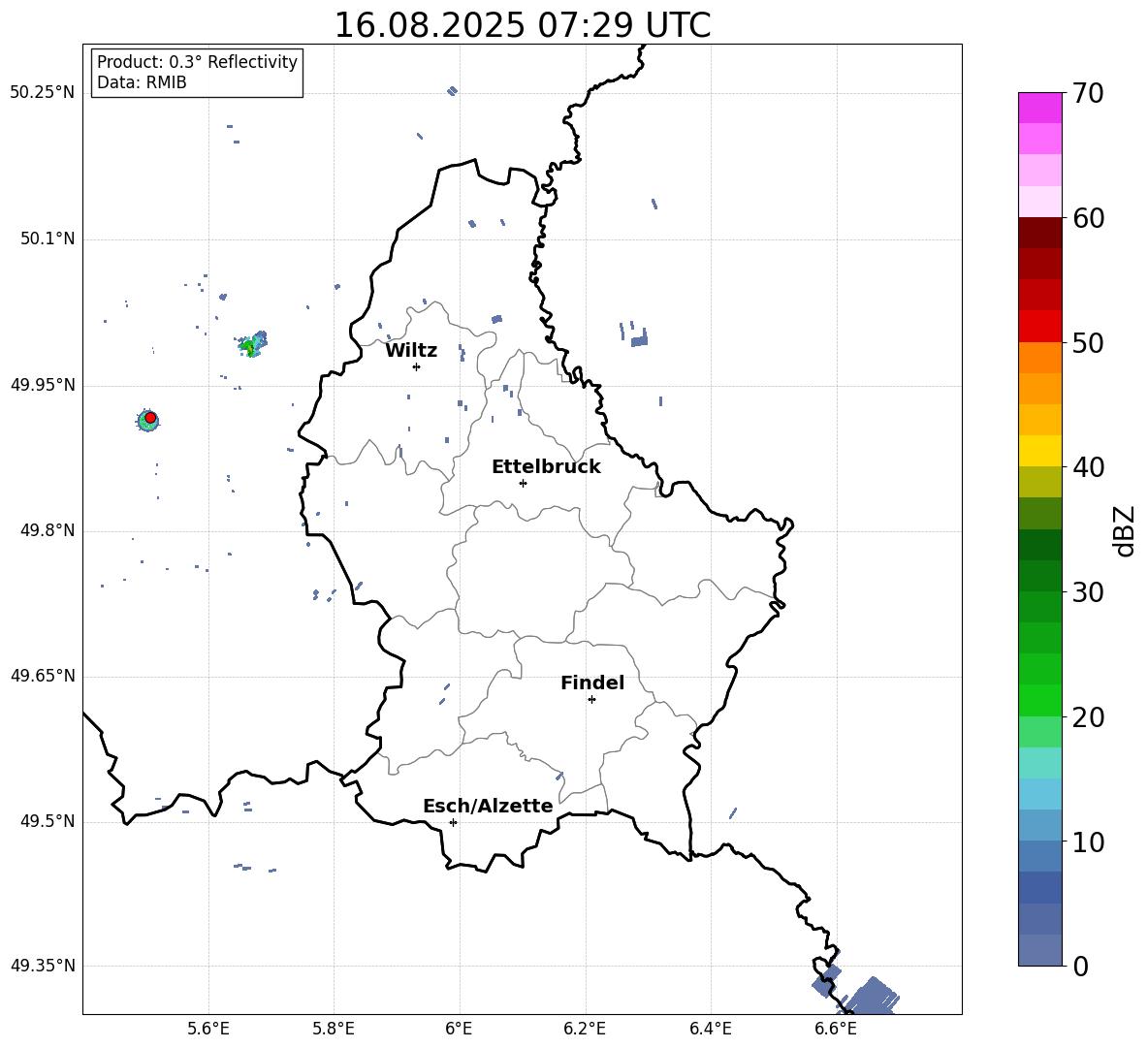Image resolution: width=1148 pixels, height=1048 pixels.
Task: Click the magenta 70 dBZ colorbar segment
Action: pyautogui.click(x=1039, y=108)
